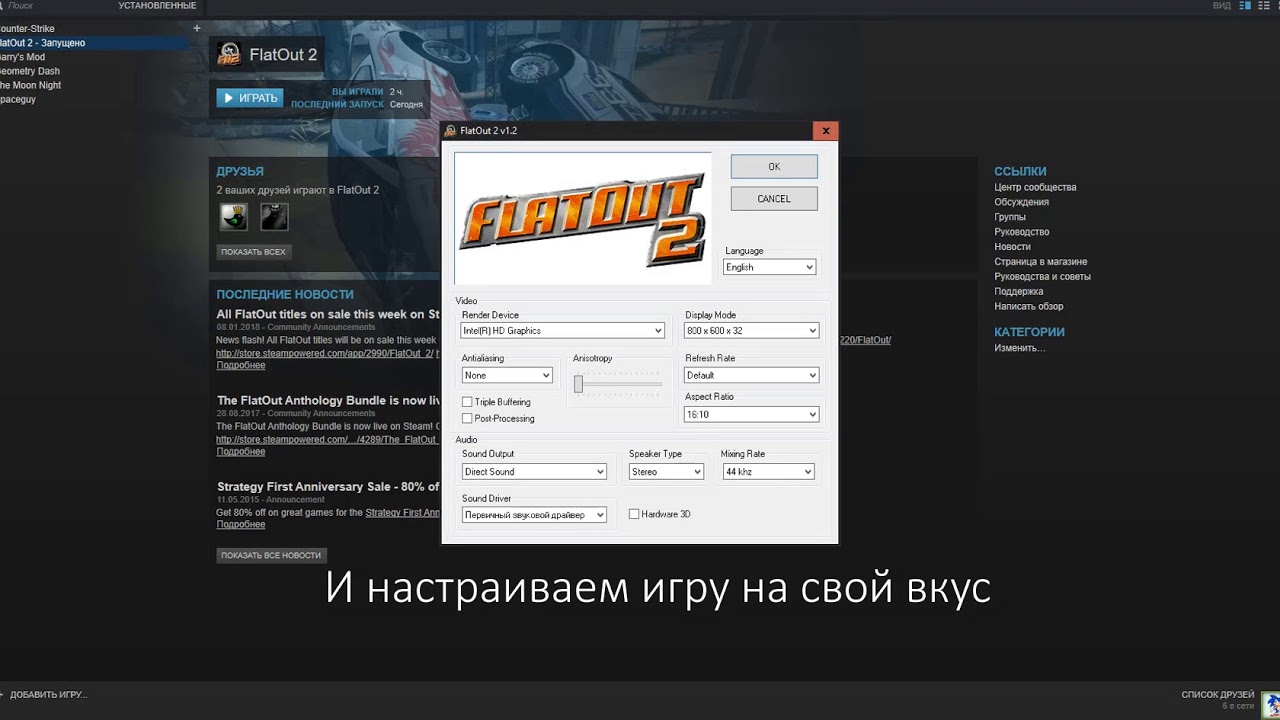1280x720 pixels.
Task: Open the Render Device dropdown
Action: pos(563,331)
